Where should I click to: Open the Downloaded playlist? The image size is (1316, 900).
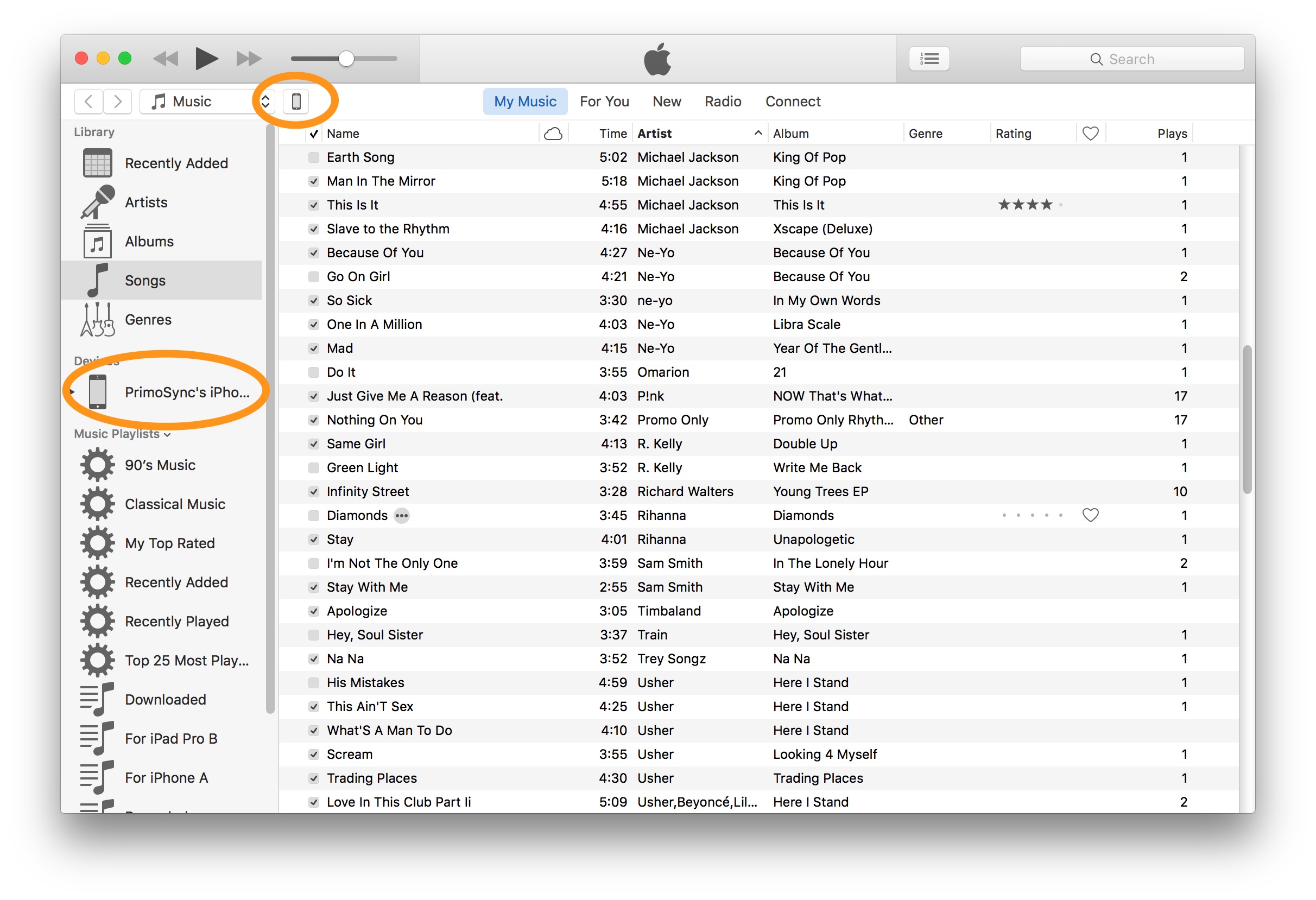[x=161, y=699]
